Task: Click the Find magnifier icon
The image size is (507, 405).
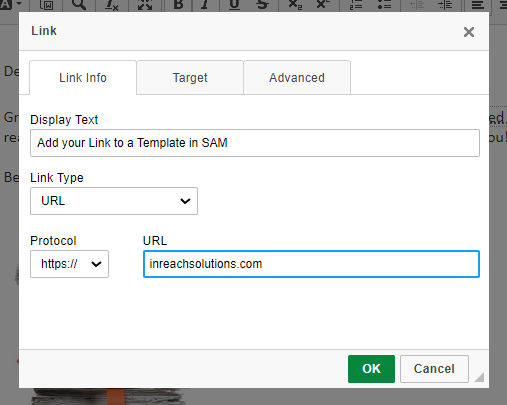Action: click(79, 4)
